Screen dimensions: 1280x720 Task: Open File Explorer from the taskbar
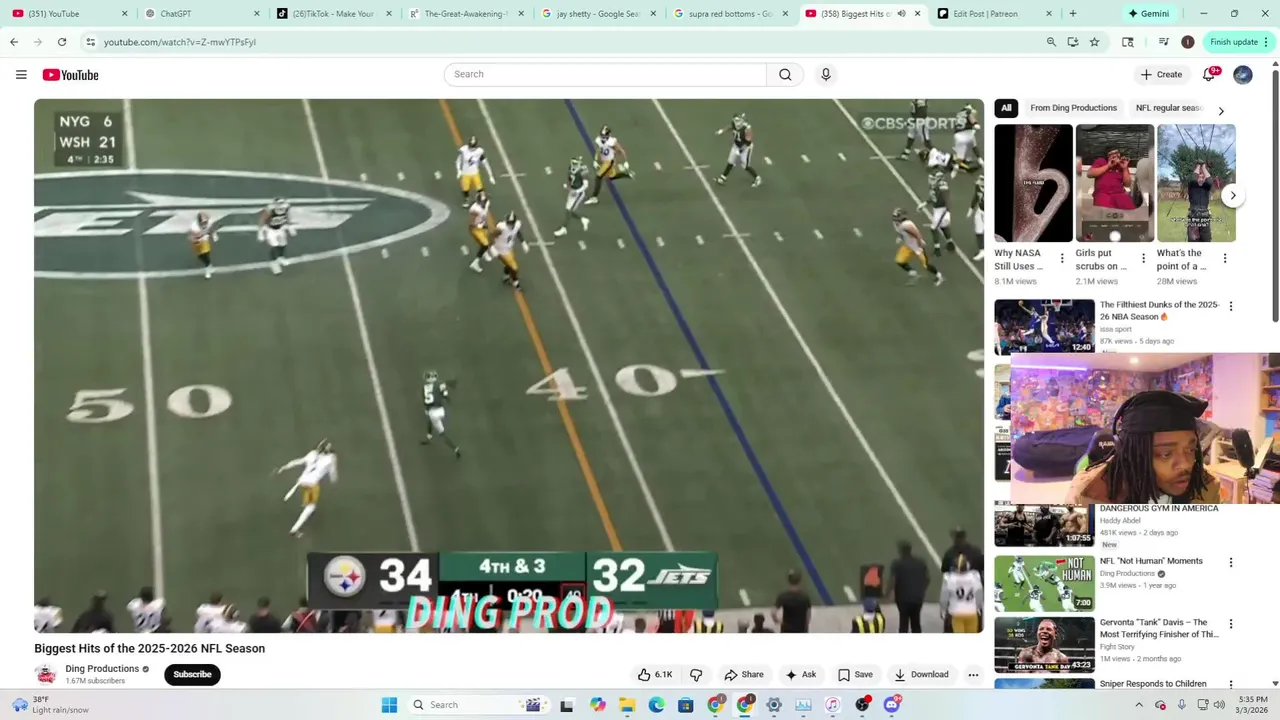point(627,705)
